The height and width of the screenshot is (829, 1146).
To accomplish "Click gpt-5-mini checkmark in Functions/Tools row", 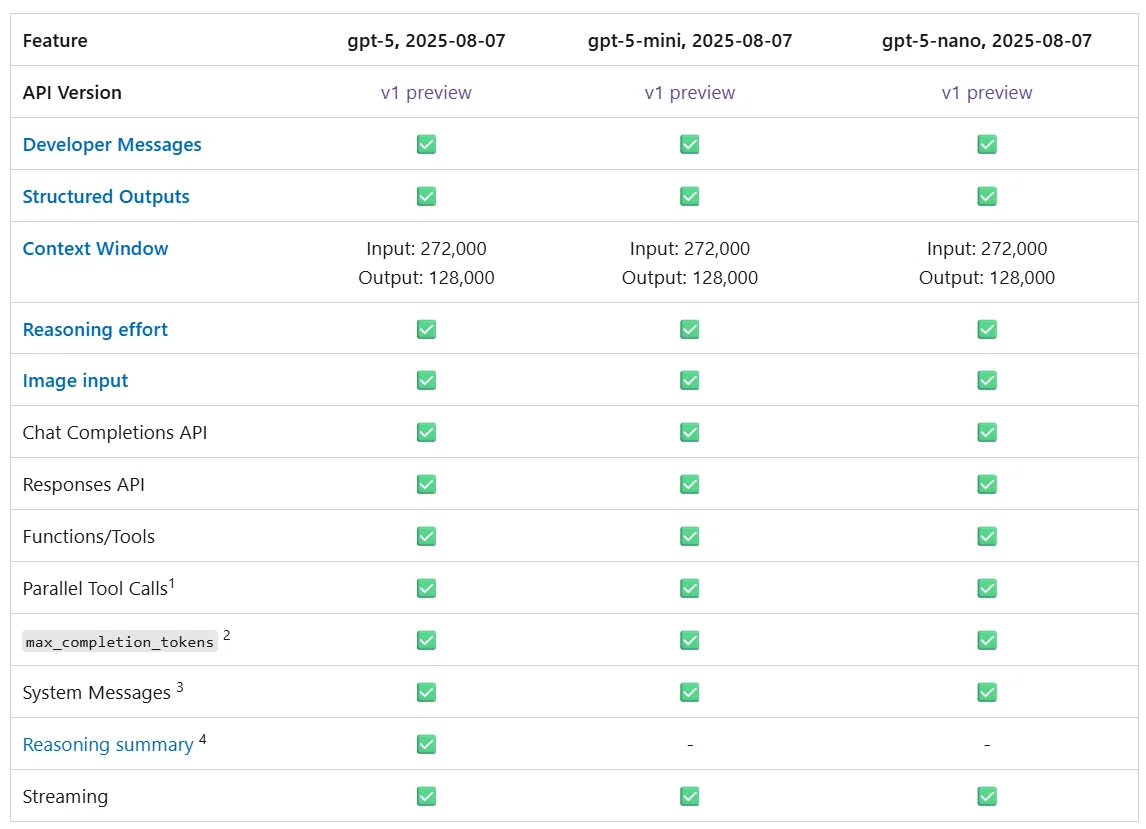I will point(689,537).
